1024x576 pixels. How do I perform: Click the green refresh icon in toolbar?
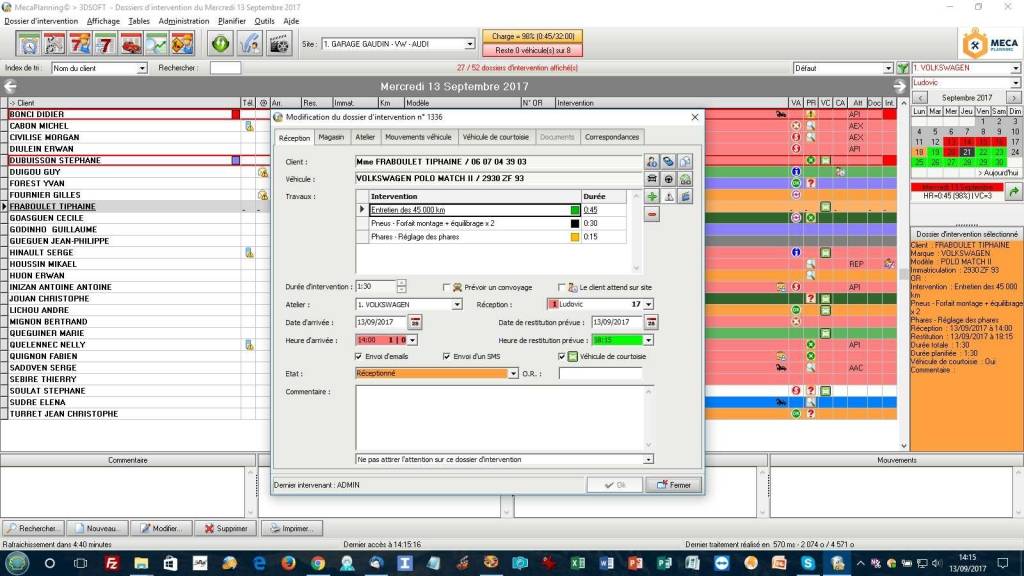pos(220,44)
